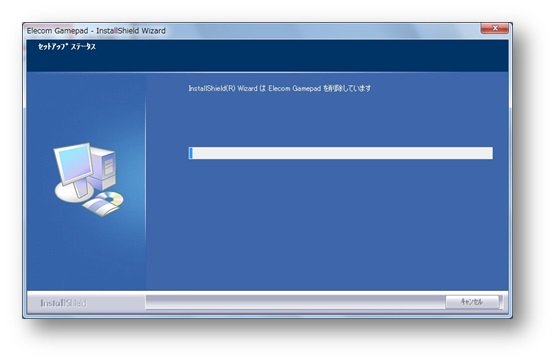Click the left sidebar panel above the illustration
The image size is (555, 362).
(x=86, y=106)
